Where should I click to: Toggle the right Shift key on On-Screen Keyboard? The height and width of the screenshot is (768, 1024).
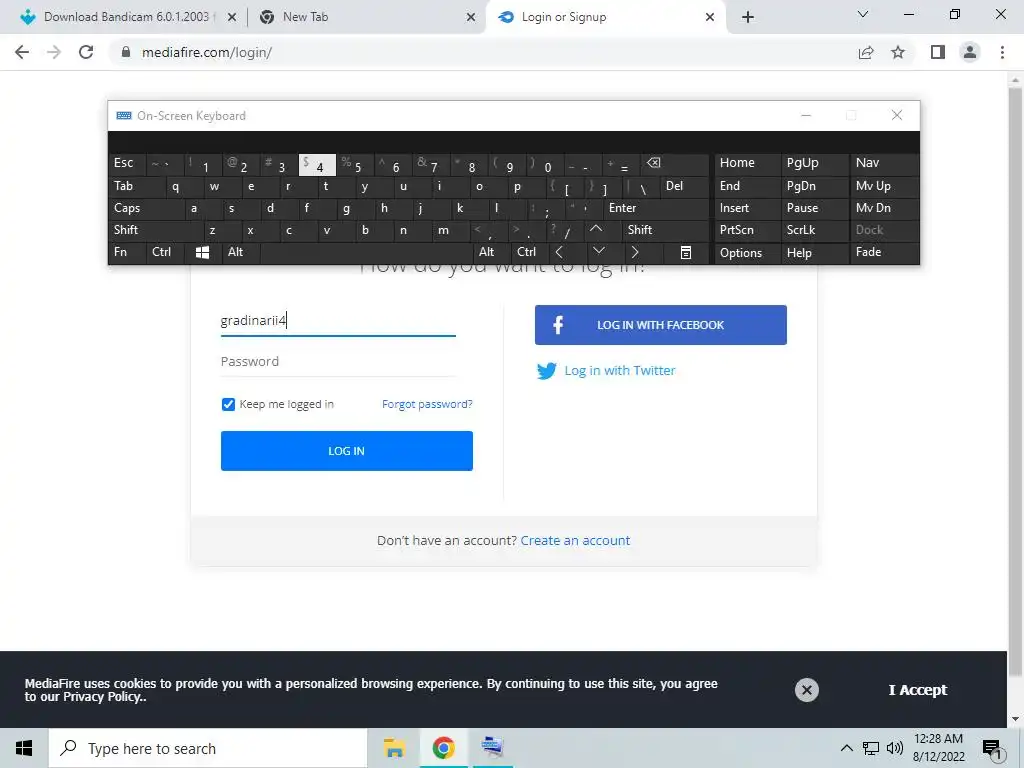(x=665, y=229)
